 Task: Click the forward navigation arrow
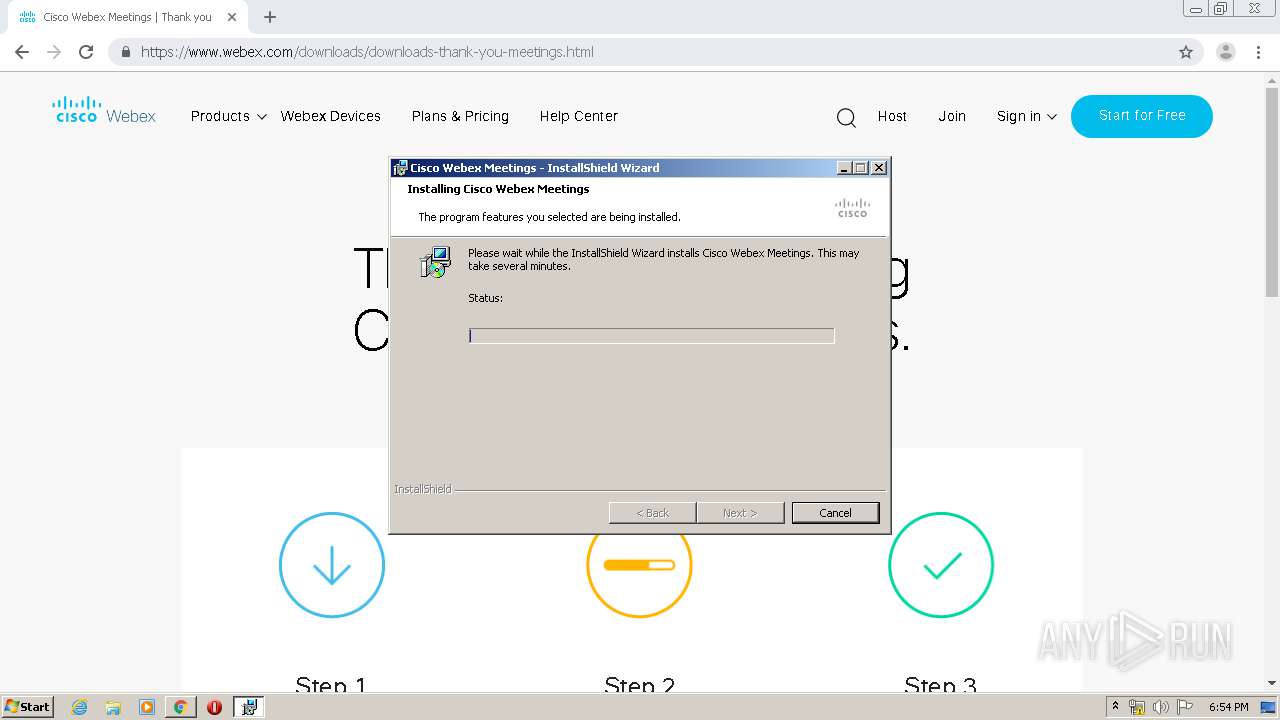click(x=54, y=52)
